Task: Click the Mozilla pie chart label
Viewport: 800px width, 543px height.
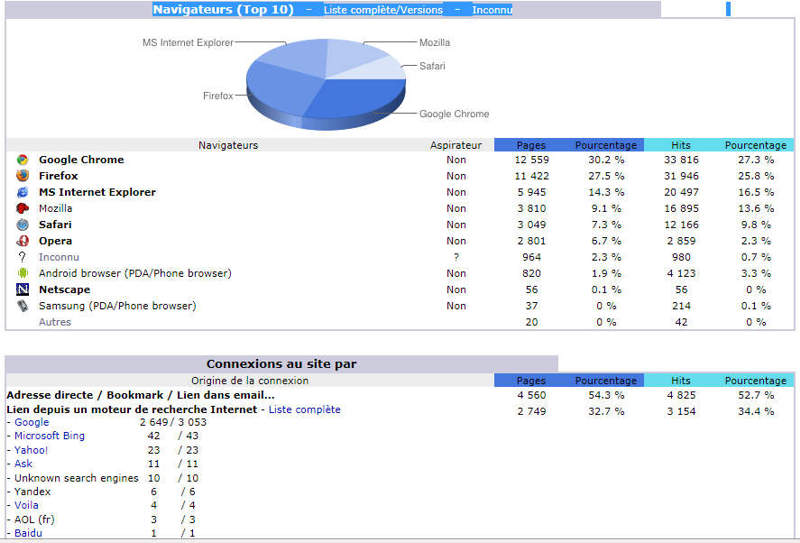Action: click(x=435, y=43)
